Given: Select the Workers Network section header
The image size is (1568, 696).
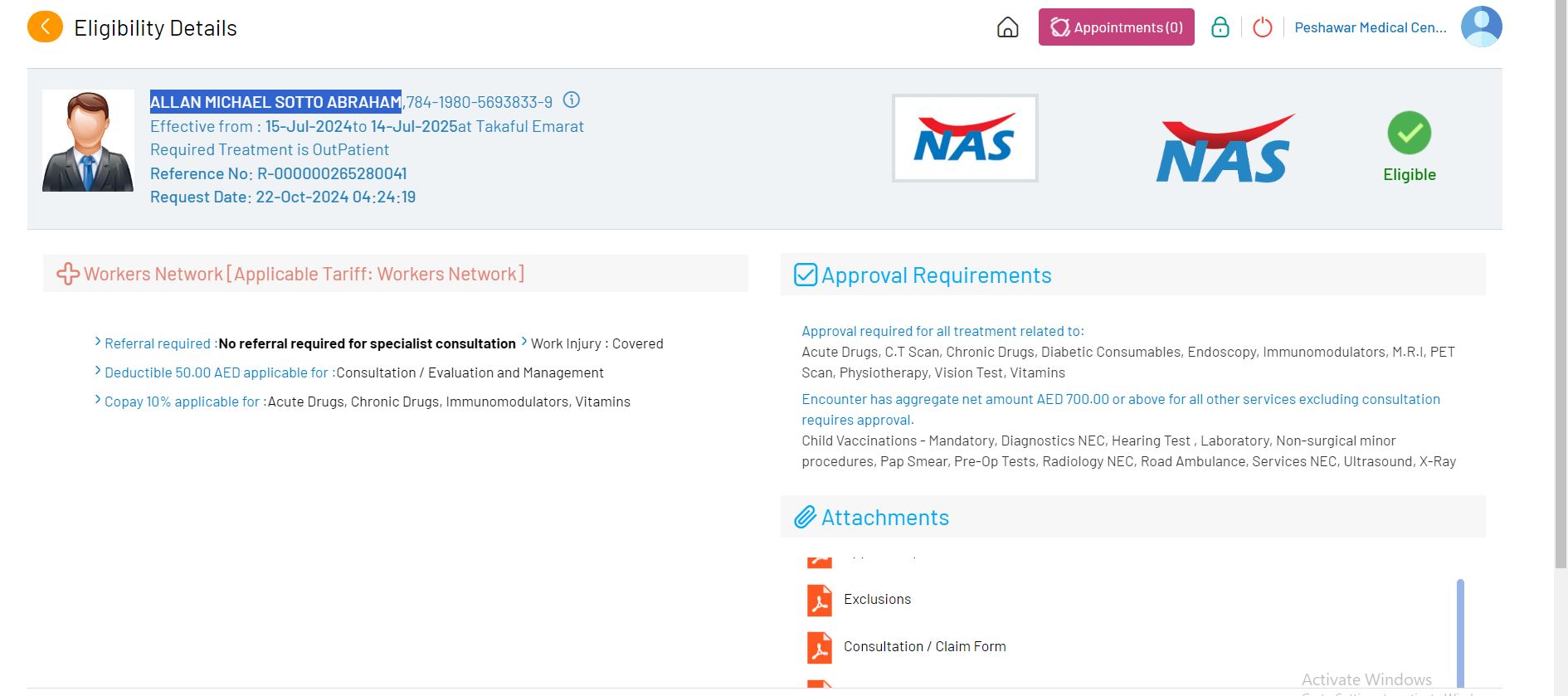Looking at the screenshot, I should point(304,274).
